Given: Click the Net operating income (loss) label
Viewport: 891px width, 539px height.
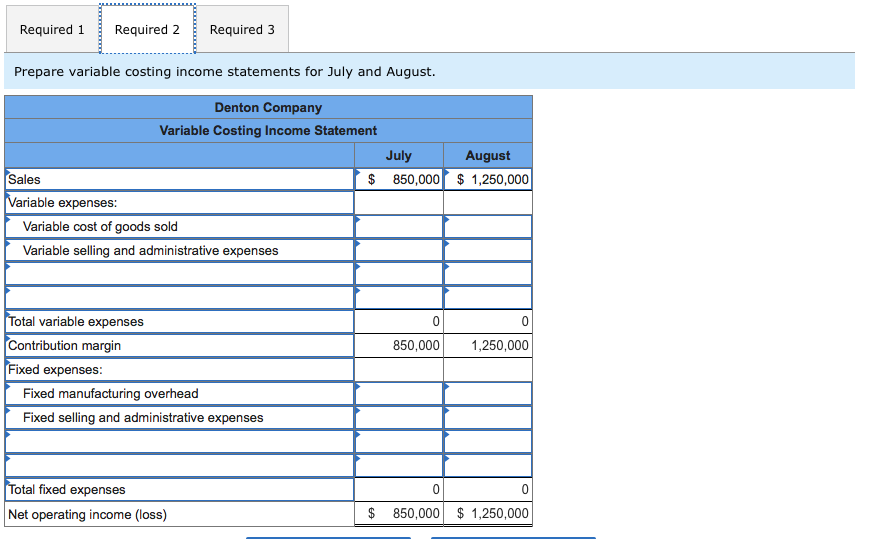Looking at the screenshot, I should pyautogui.click(x=88, y=515).
